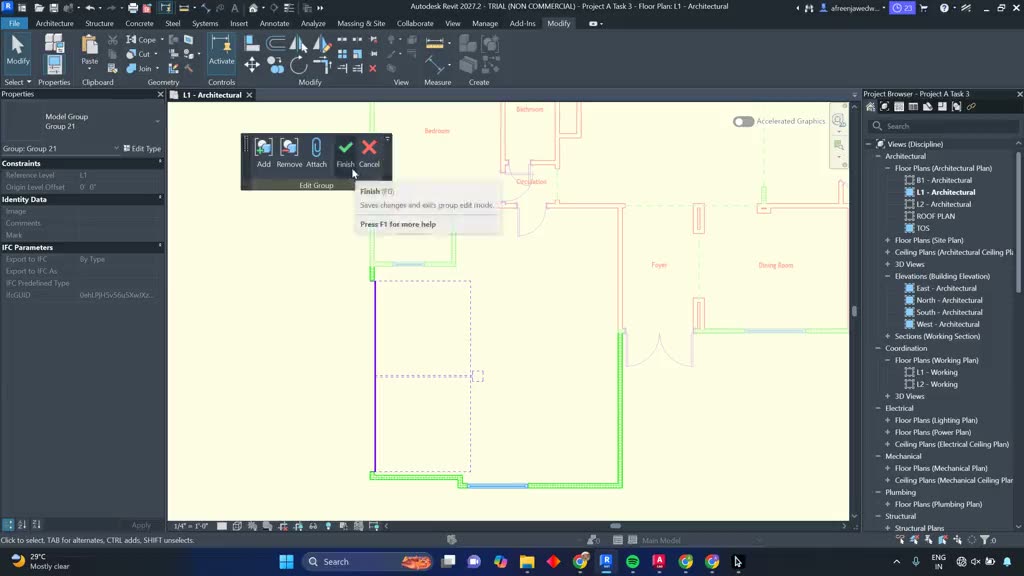Screen dimensions: 1024x576
Task: Click the link icon in Project Browser toolbar
Action: coord(971,106)
